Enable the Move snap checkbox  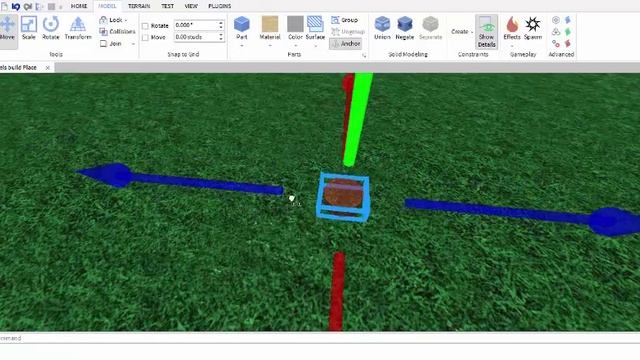(145, 38)
